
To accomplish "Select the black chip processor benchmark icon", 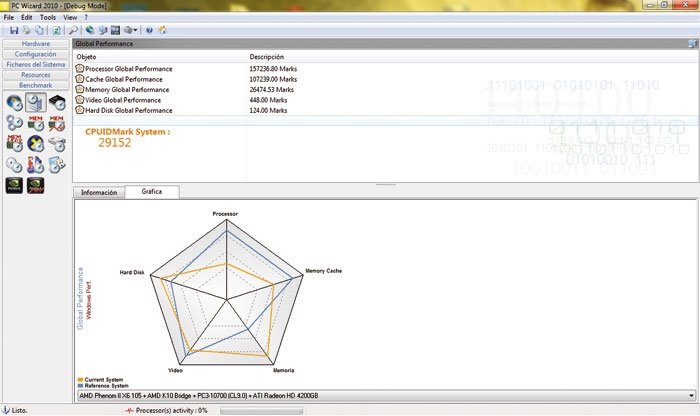I will (x=57, y=103).
